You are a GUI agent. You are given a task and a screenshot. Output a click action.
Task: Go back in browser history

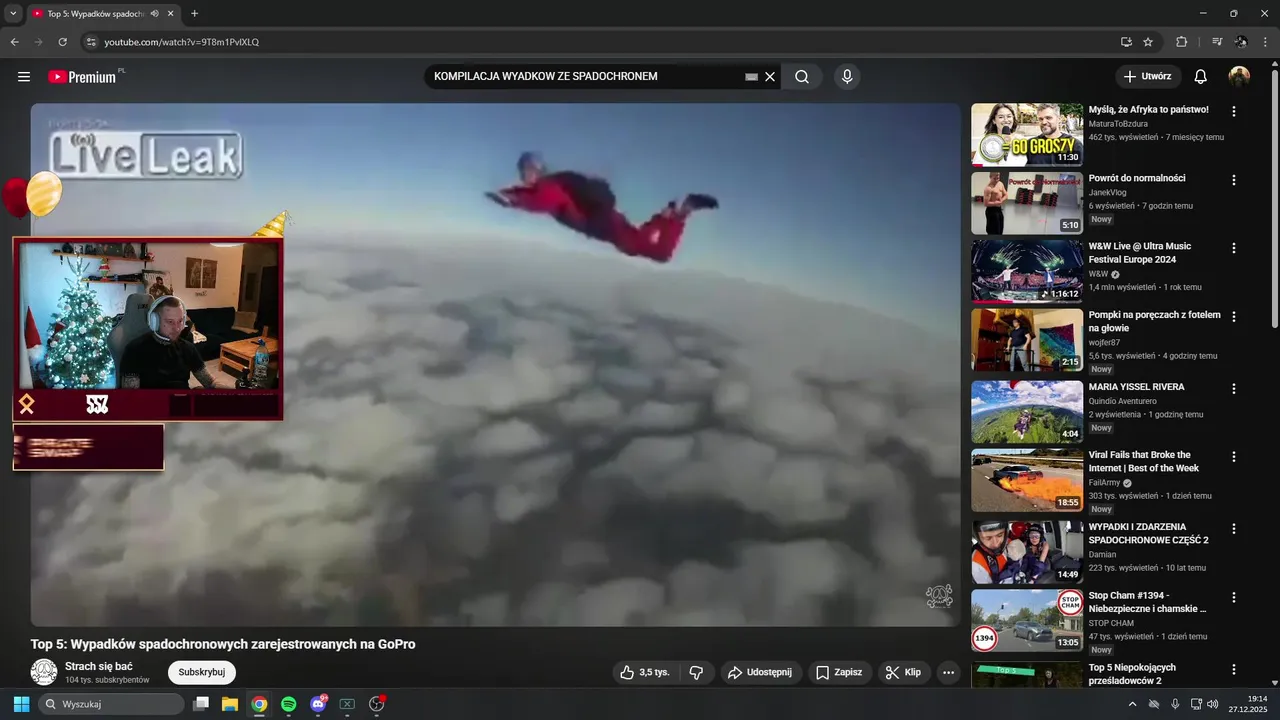(15, 42)
